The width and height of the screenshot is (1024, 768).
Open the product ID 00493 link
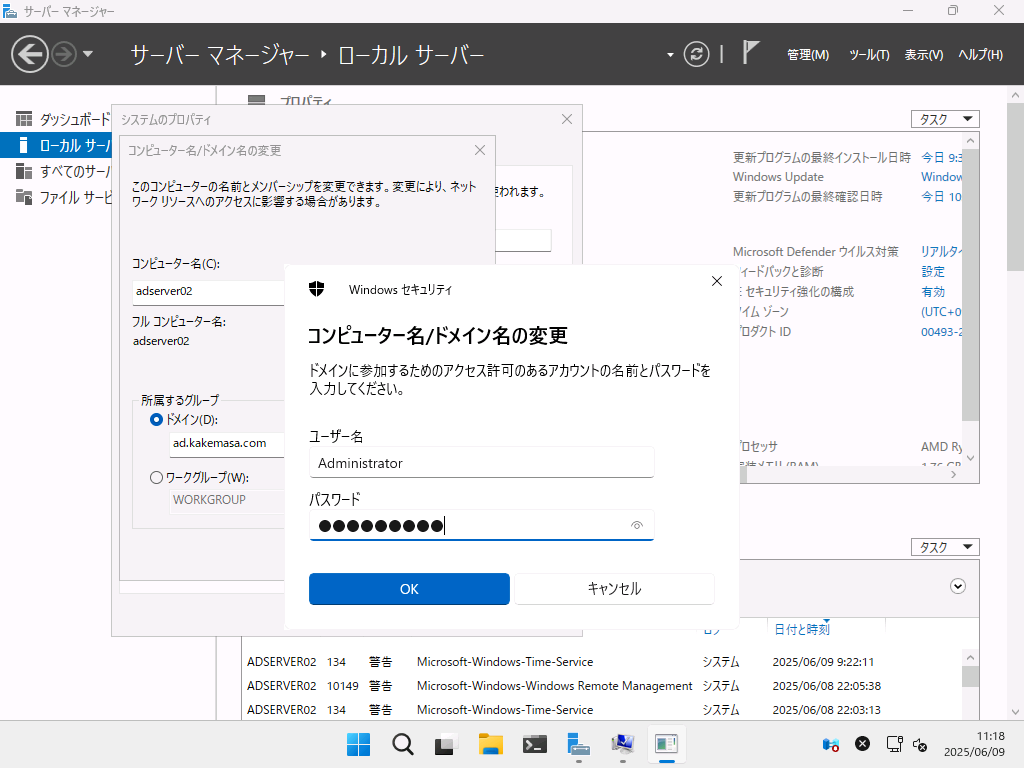click(941, 332)
